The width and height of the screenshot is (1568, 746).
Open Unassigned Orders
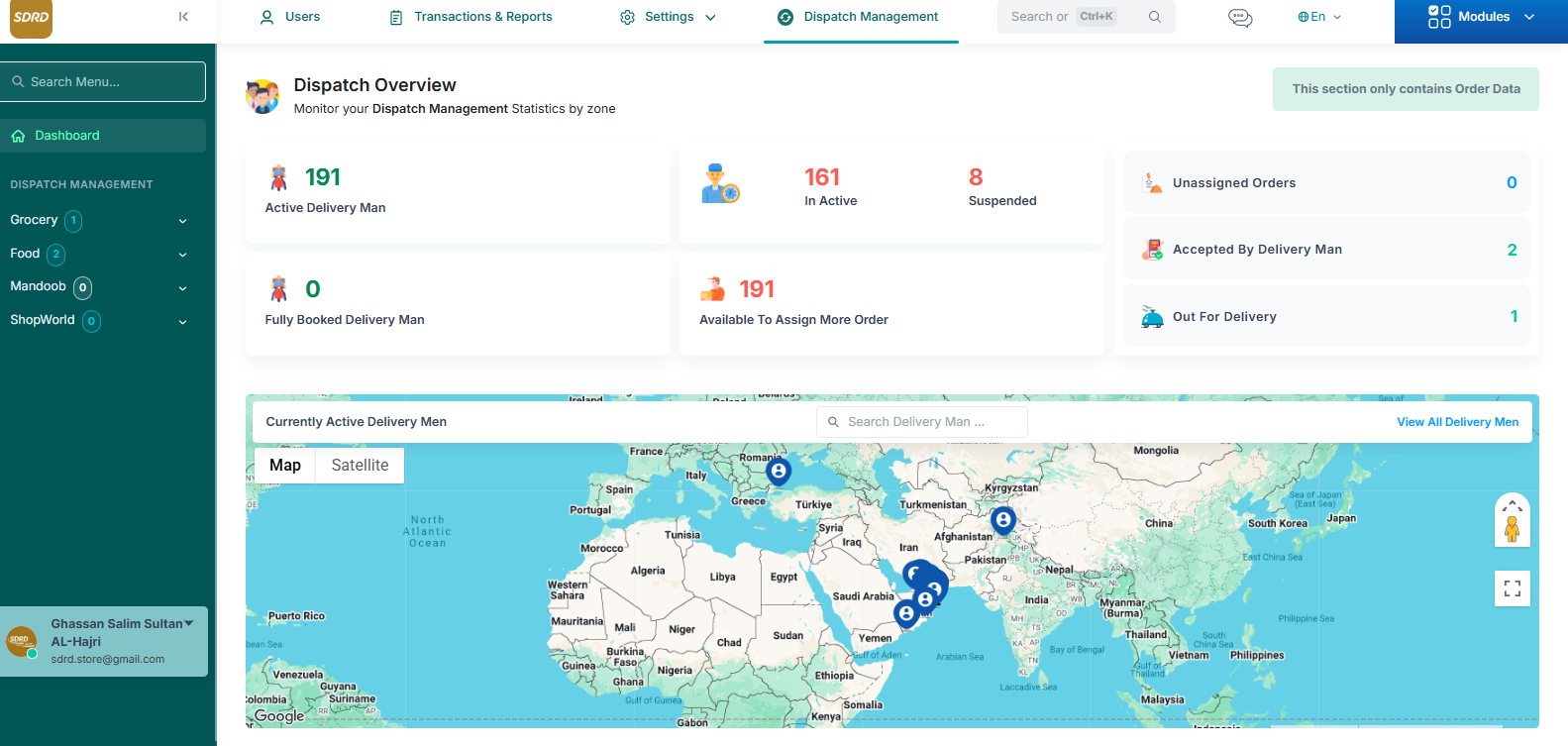(1326, 182)
